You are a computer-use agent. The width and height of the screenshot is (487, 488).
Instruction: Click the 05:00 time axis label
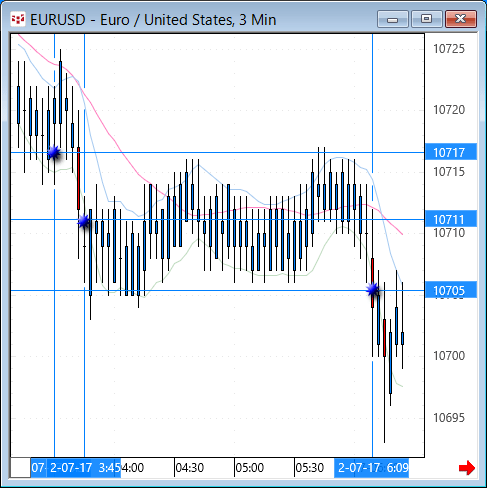249,468
